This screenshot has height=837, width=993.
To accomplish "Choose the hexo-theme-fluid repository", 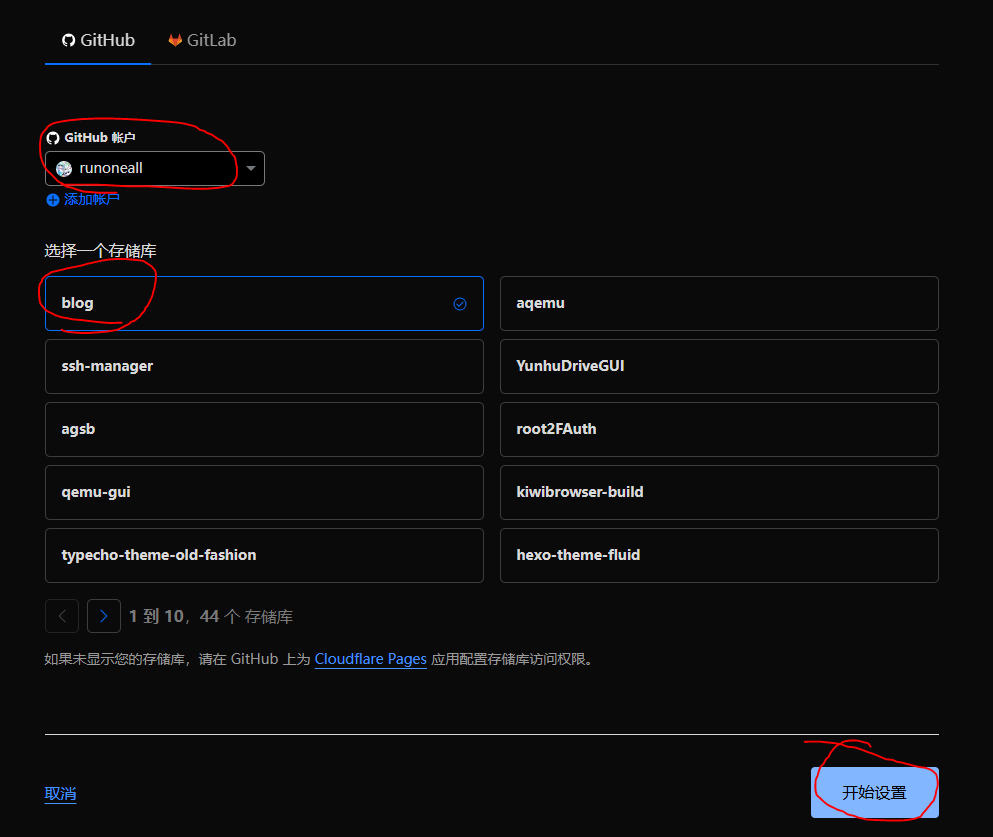I will [x=719, y=555].
